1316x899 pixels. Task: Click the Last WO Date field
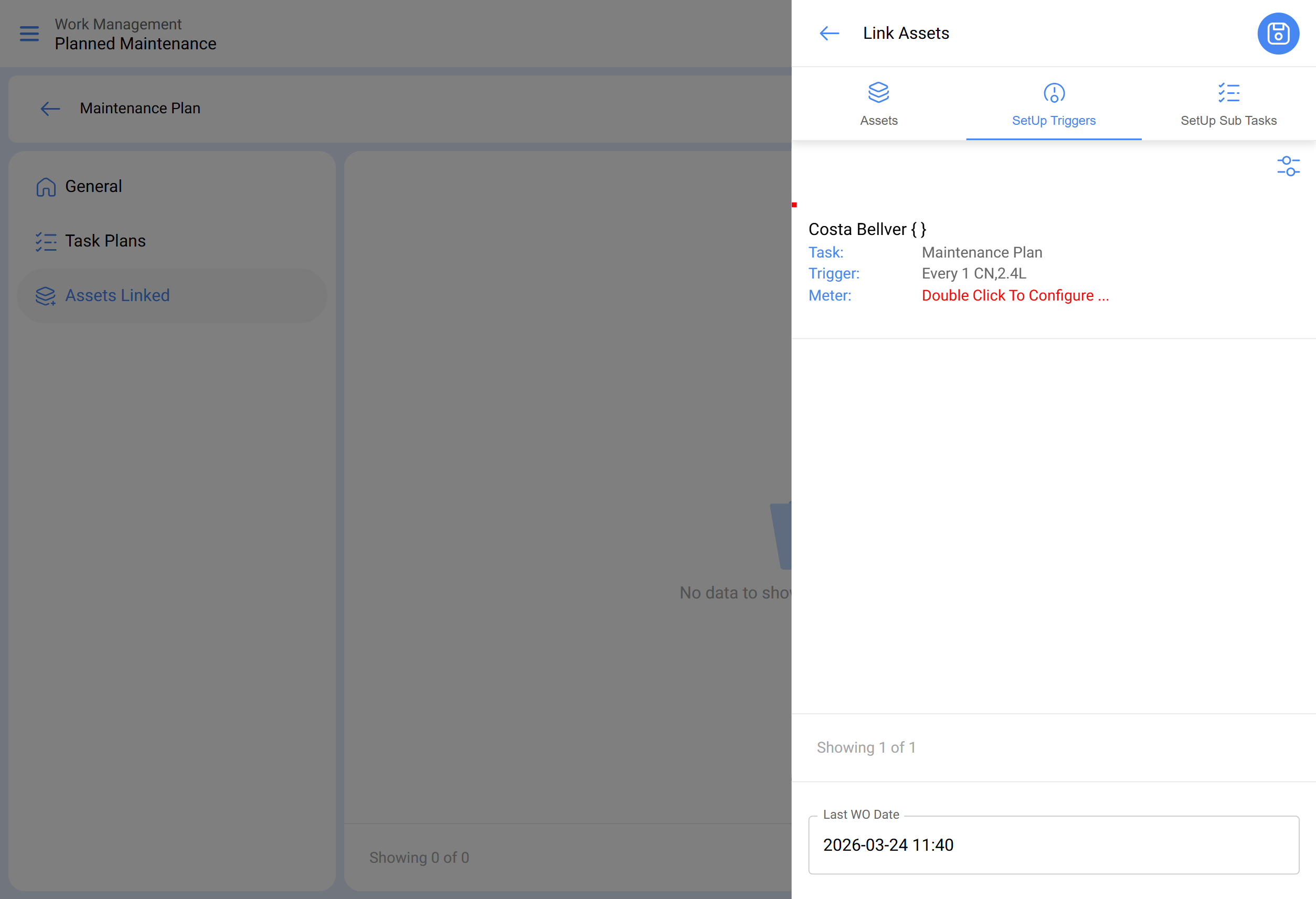1053,844
